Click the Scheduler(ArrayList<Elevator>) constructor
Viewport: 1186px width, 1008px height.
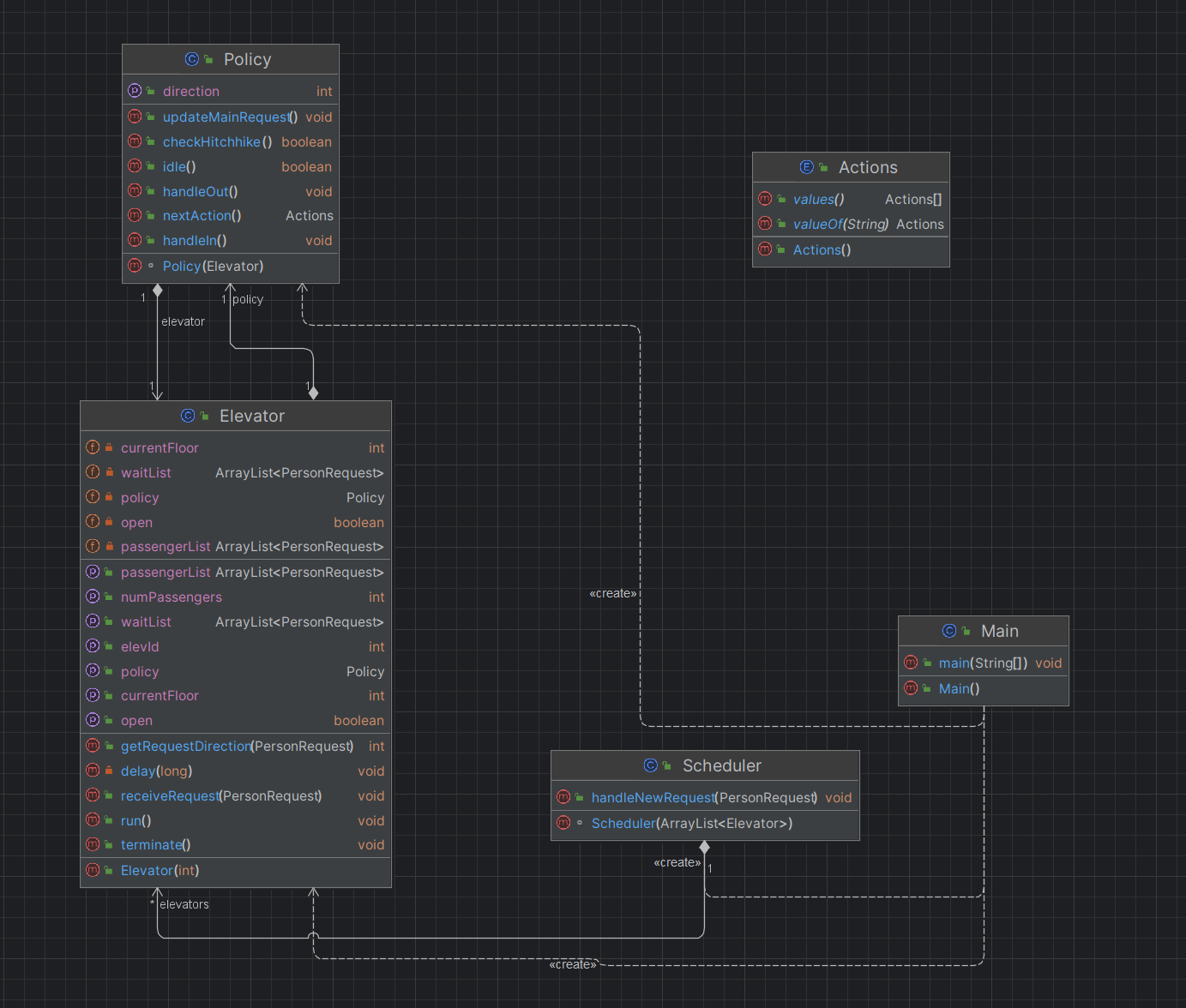705,824
